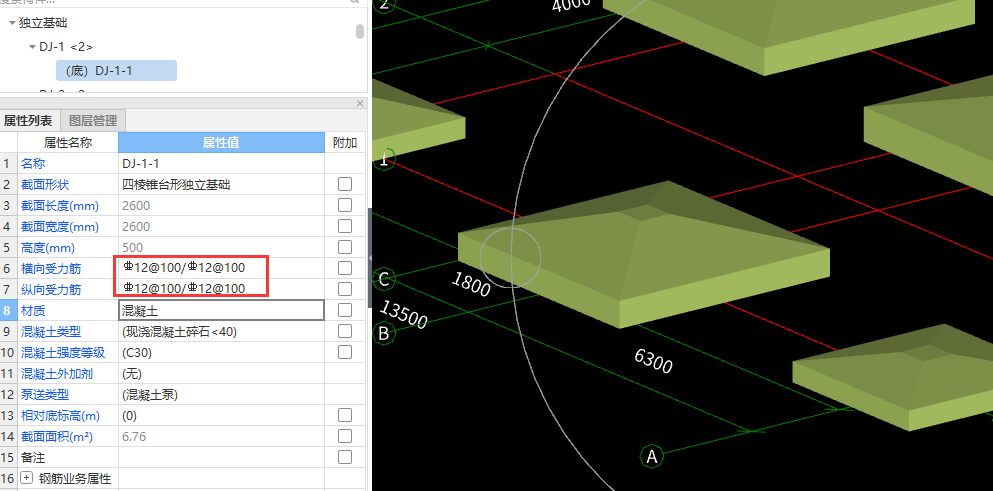
Task: Click the 附加 column header
Action: click(x=345, y=143)
